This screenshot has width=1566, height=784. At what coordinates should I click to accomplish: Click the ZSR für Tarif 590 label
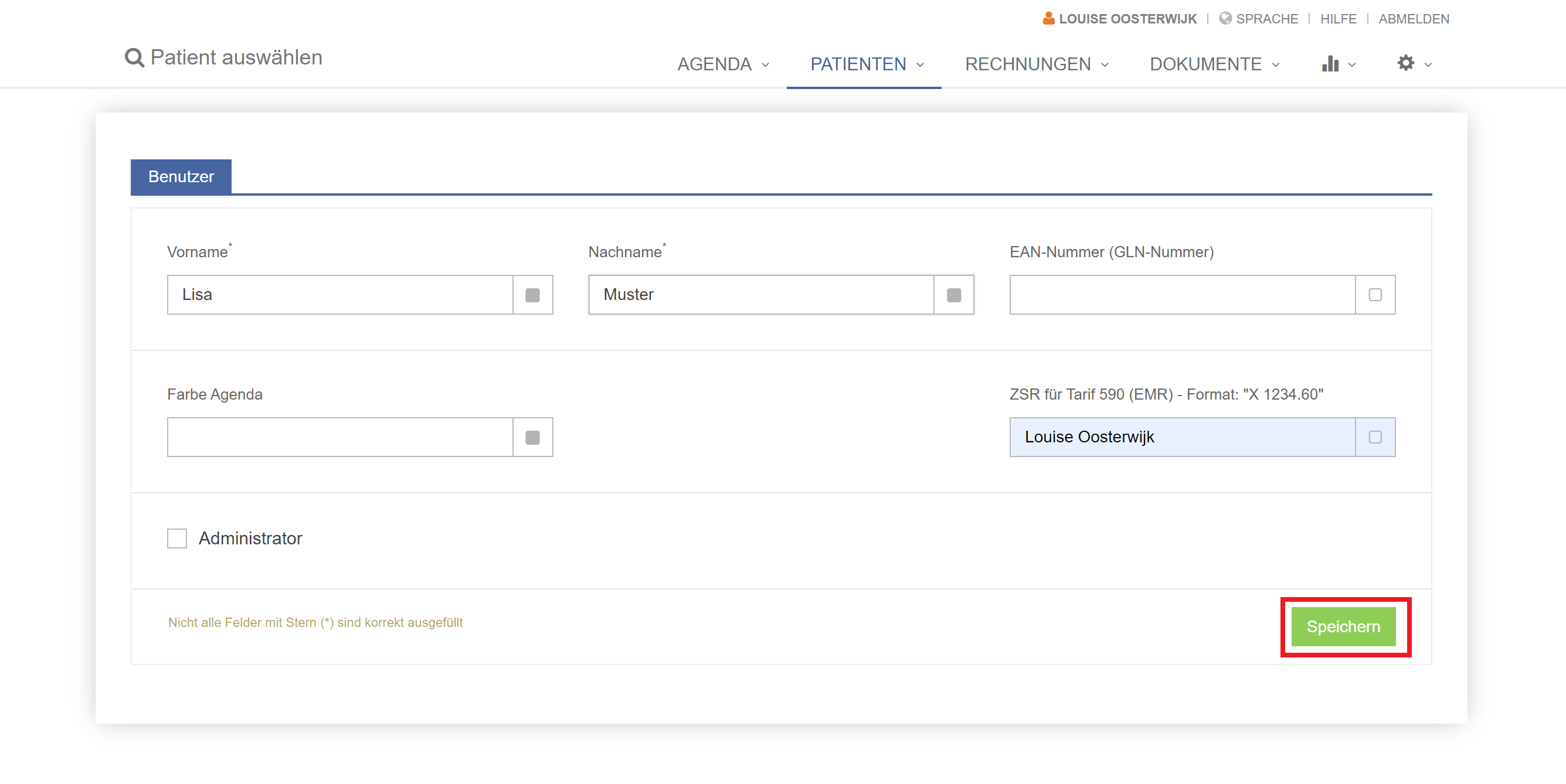click(x=1166, y=394)
